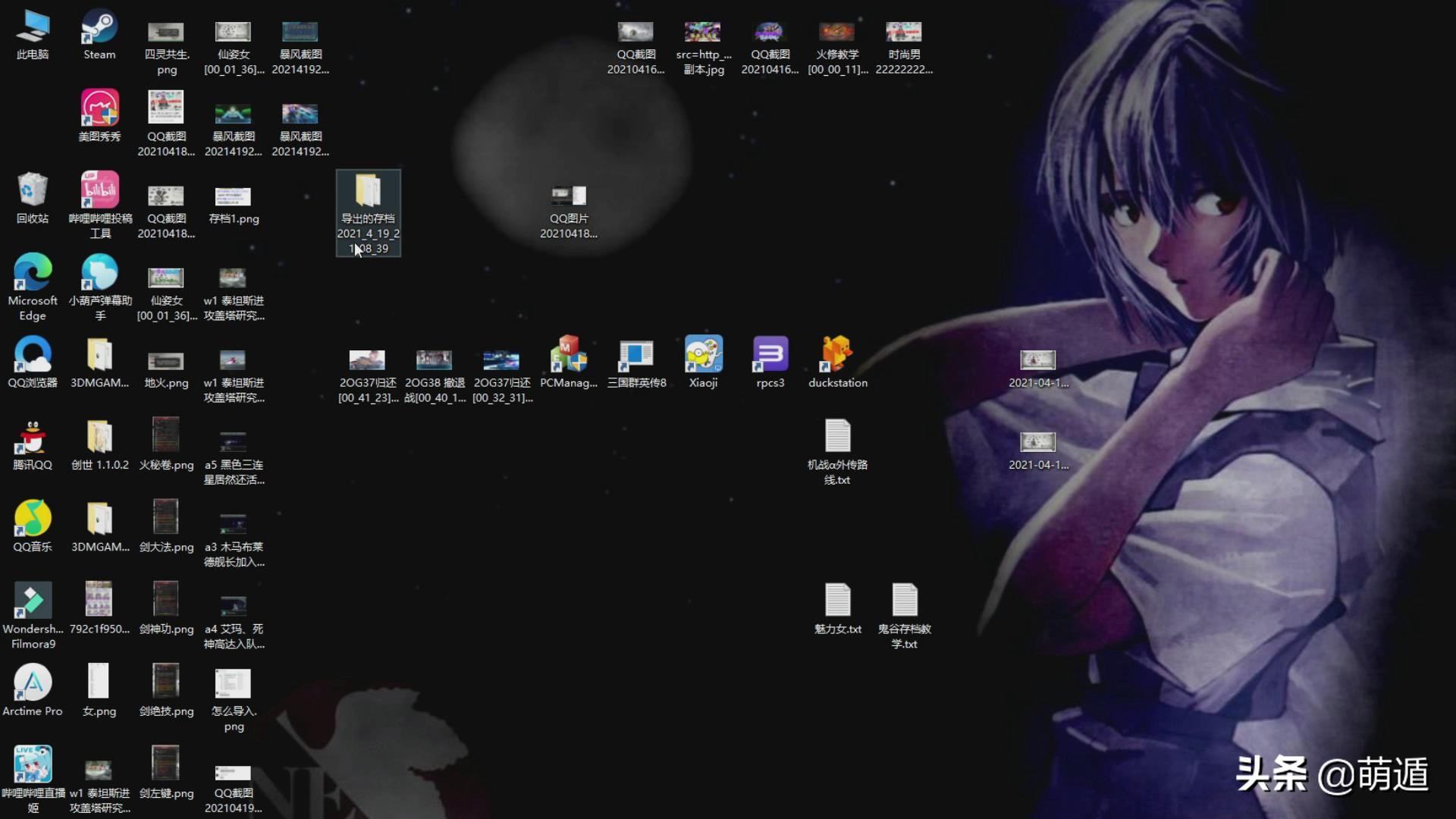Select the 导出的存档 folder
This screenshot has height=819, width=1456.
click(x=369, y=191)
